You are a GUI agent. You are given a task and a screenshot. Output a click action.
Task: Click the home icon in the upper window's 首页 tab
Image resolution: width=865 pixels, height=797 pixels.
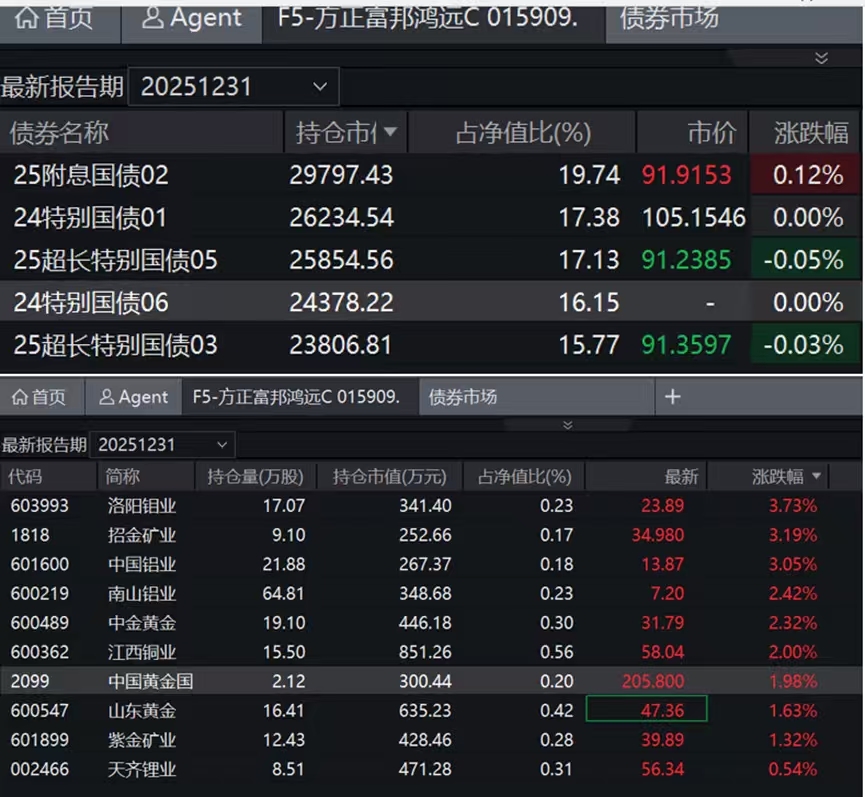click(26, 18)
